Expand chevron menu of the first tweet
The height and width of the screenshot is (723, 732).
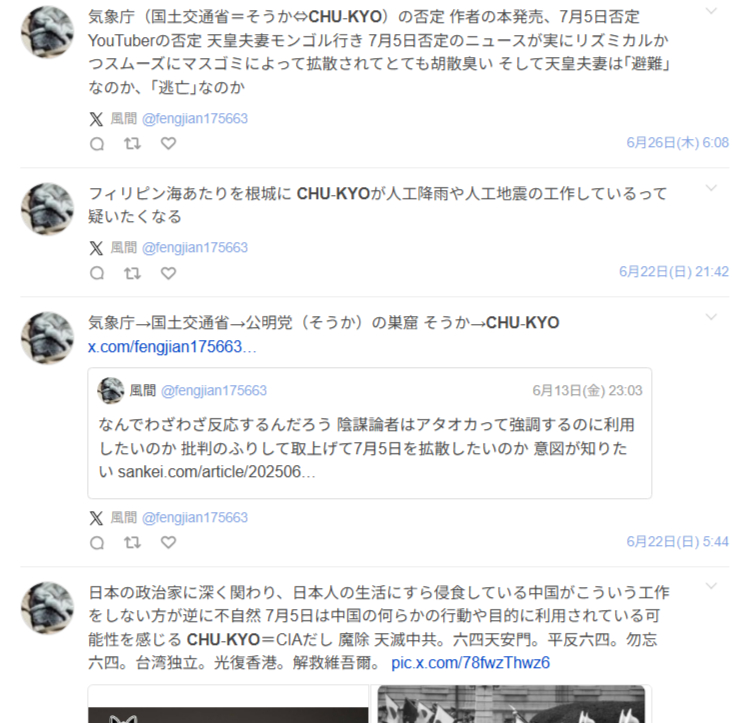tap(711, 11)
